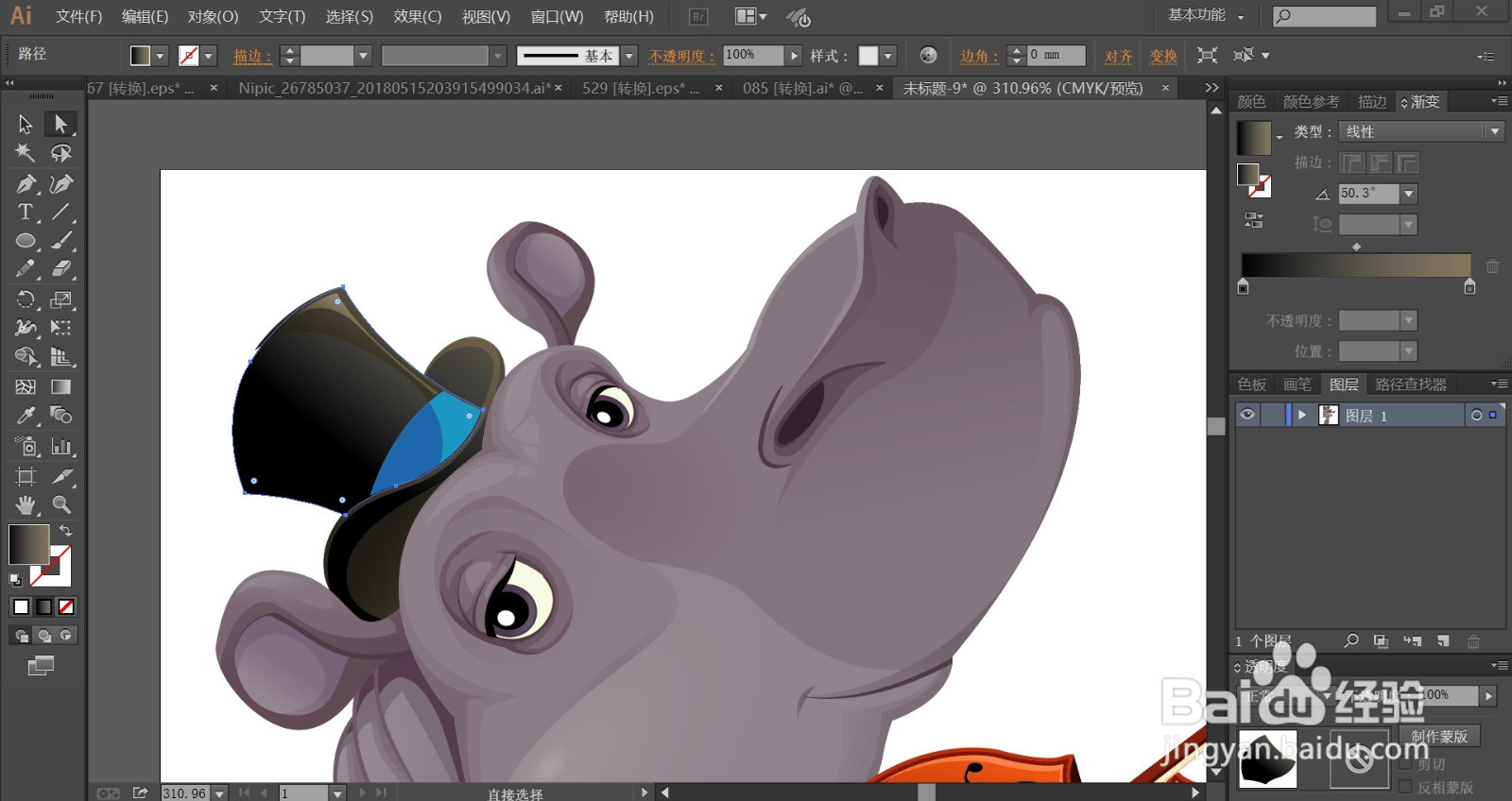Select the Artboard tool
This screenshot has height=801, width=1512.
[26, 476]
